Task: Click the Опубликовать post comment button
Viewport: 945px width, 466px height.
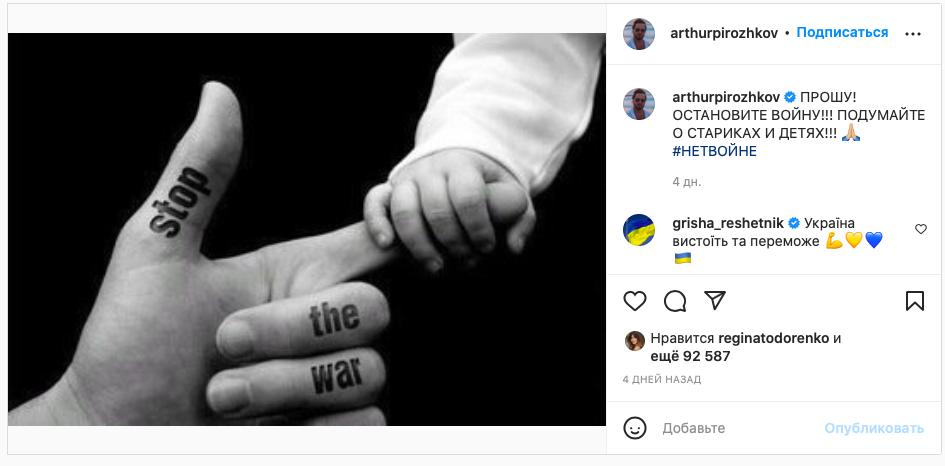Action: (x=874, y=428)
